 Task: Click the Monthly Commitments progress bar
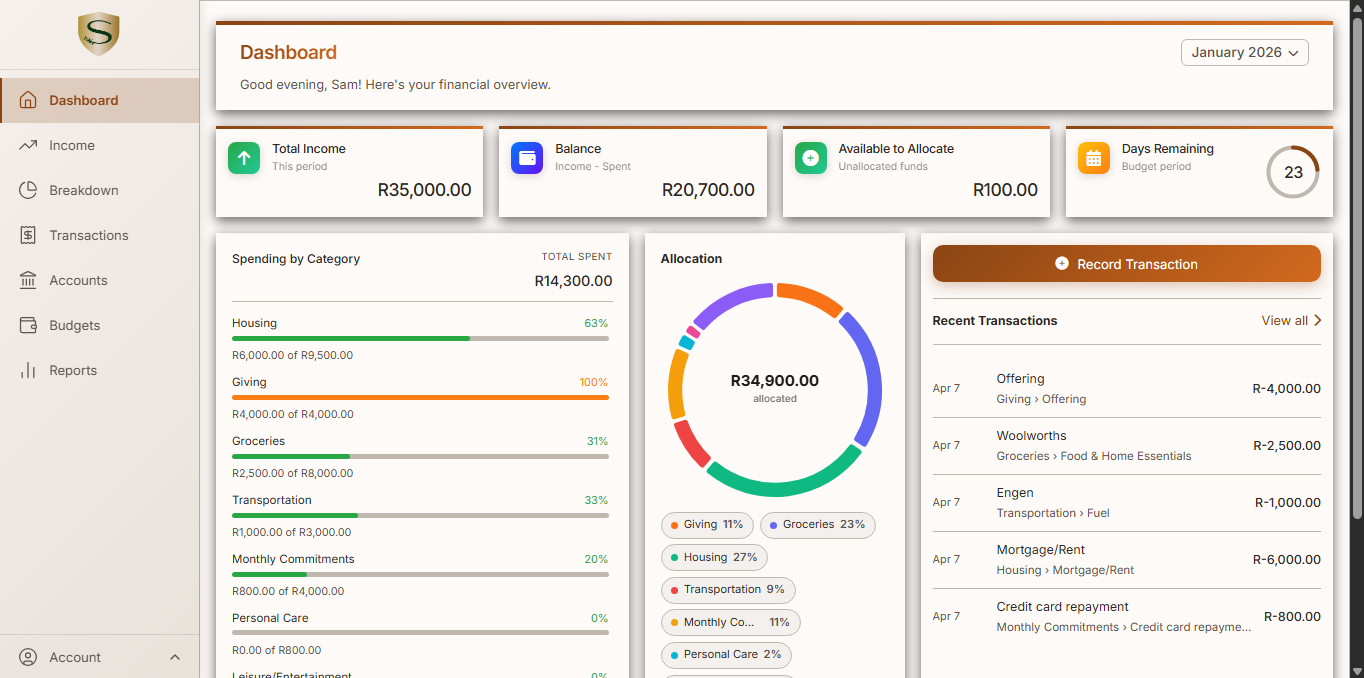point(420,575)
